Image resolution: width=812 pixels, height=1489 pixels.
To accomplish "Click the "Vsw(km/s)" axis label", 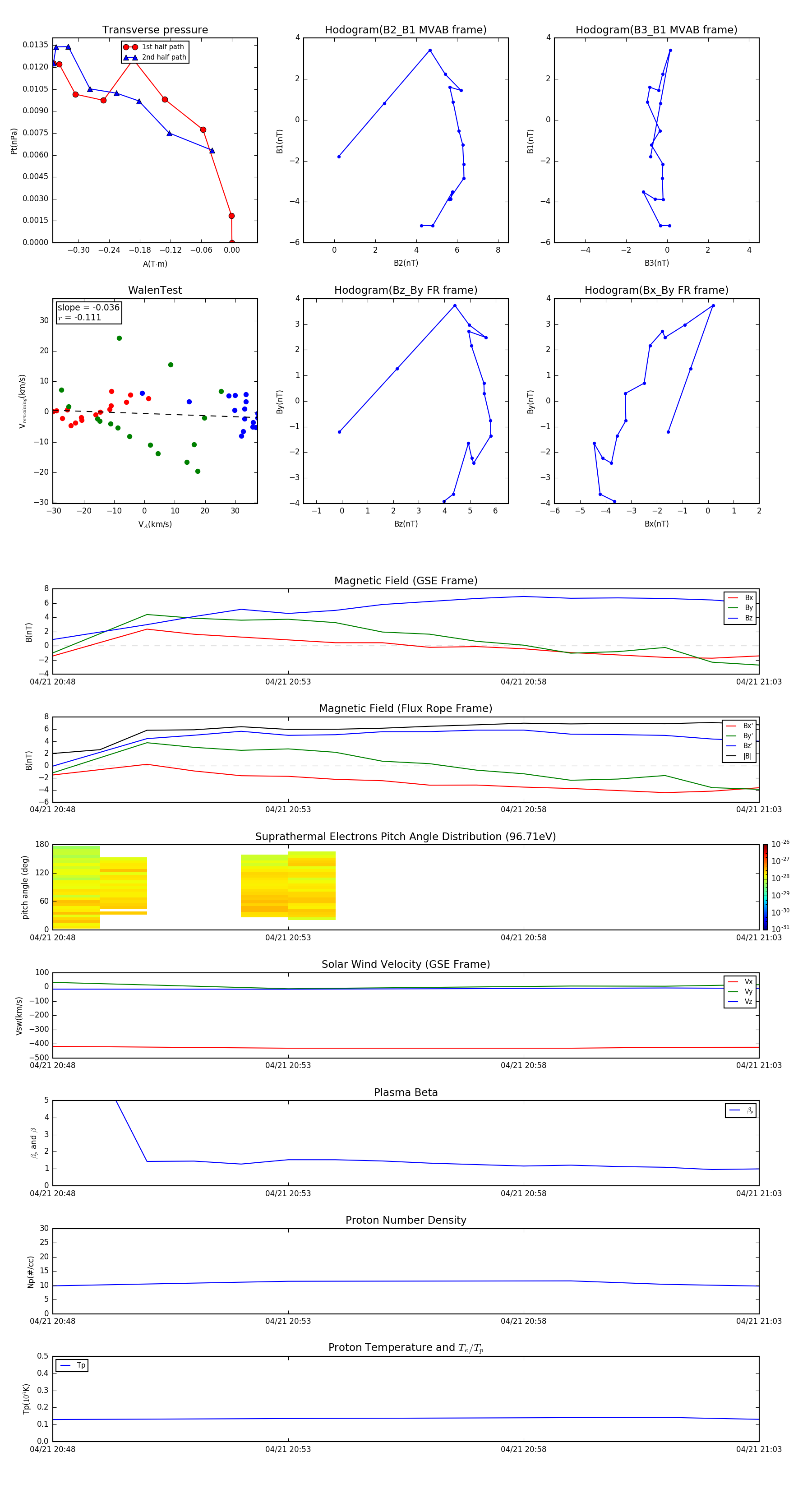I will click(19, 1016).
